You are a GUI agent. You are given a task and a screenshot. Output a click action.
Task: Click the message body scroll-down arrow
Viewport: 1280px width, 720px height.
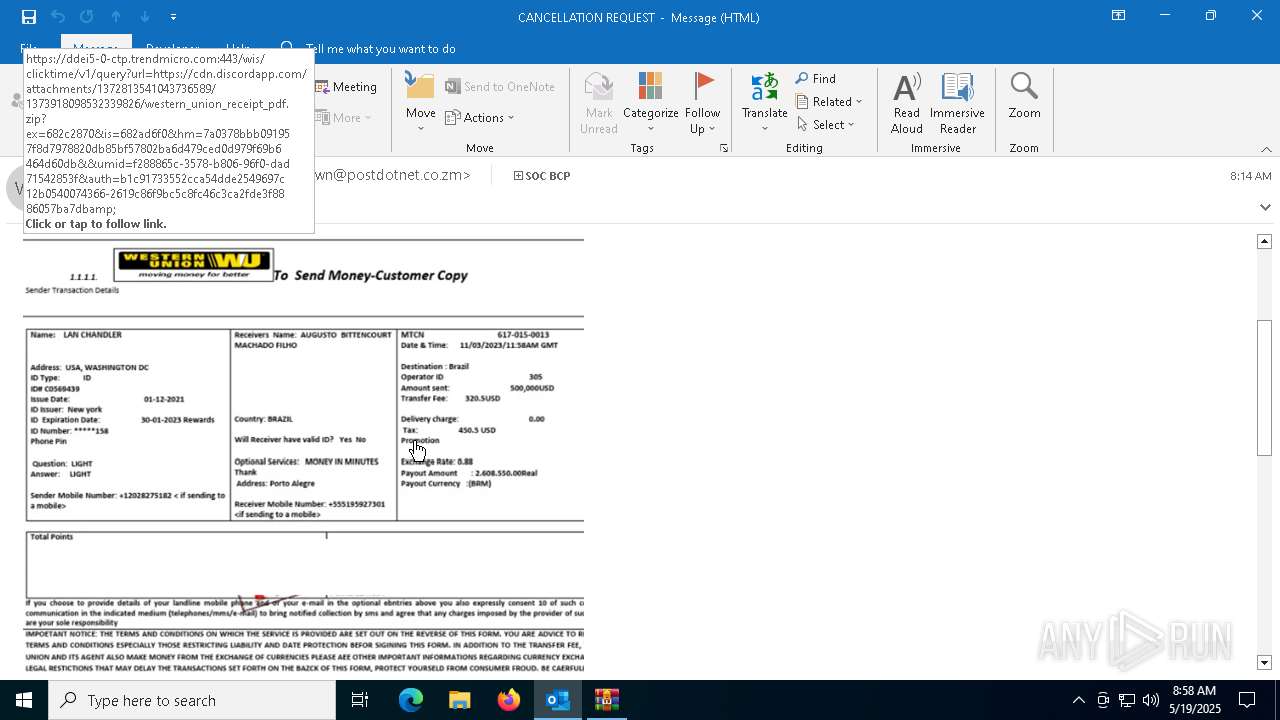pos(1264,663)
